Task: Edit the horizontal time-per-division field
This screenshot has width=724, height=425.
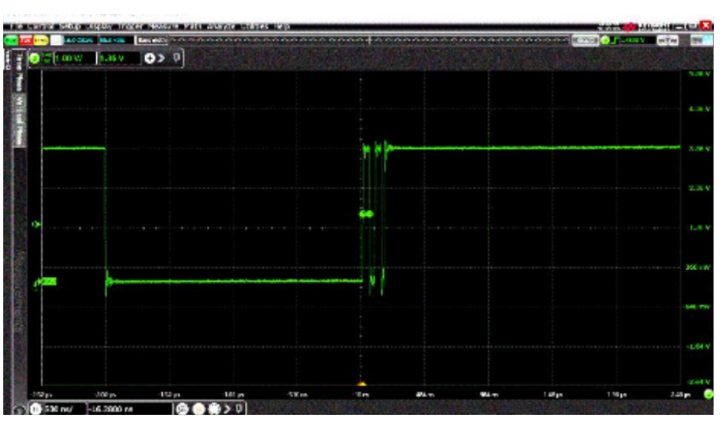Action: pos(64,409)
